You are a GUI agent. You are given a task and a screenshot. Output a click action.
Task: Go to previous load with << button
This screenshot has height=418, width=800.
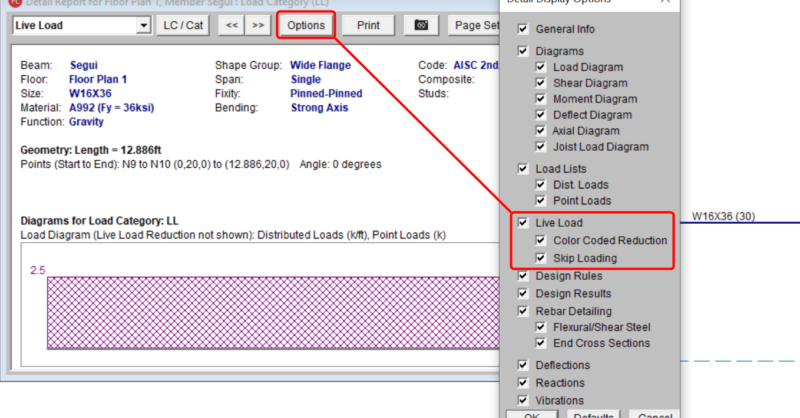(x=229, y=24)
